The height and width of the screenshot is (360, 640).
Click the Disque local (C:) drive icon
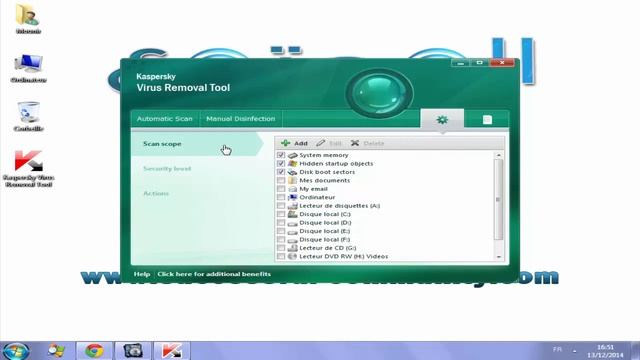pyautogui.click(x=292, y=214)
